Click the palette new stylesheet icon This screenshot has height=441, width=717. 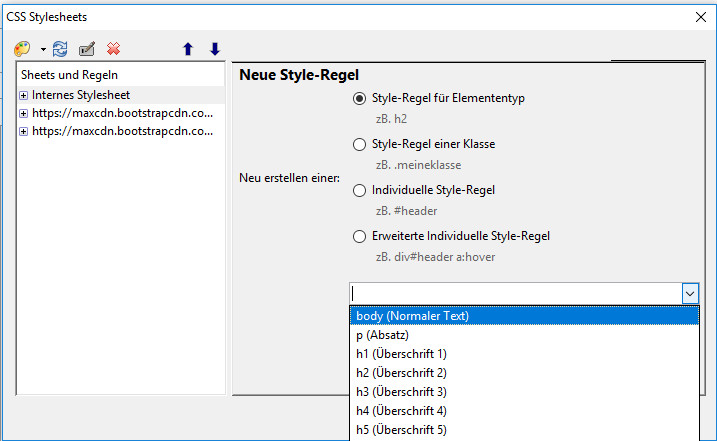[x=22, y=48]
